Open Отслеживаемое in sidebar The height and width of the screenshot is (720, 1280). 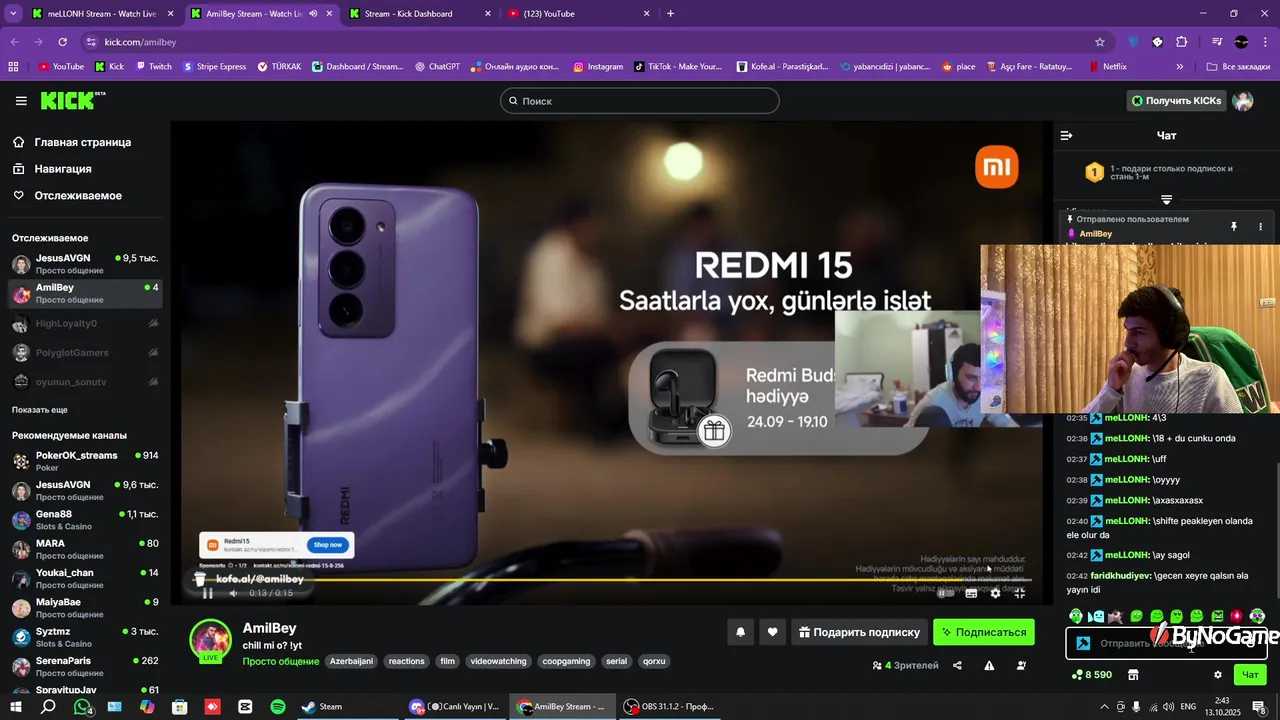point(68,196)
